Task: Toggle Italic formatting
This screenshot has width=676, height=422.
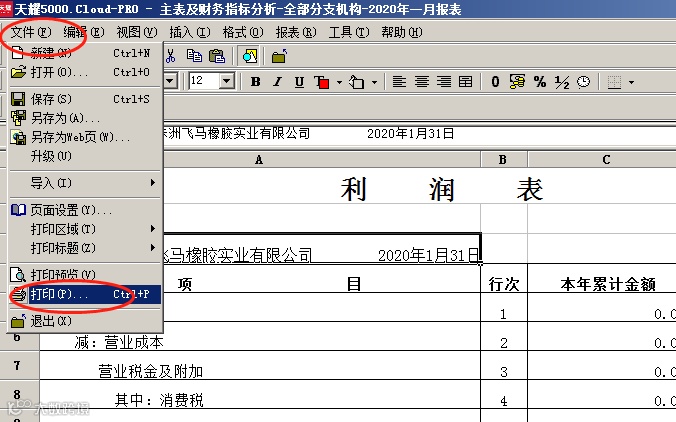Action: pyautogui.click(x=277, y=81)
